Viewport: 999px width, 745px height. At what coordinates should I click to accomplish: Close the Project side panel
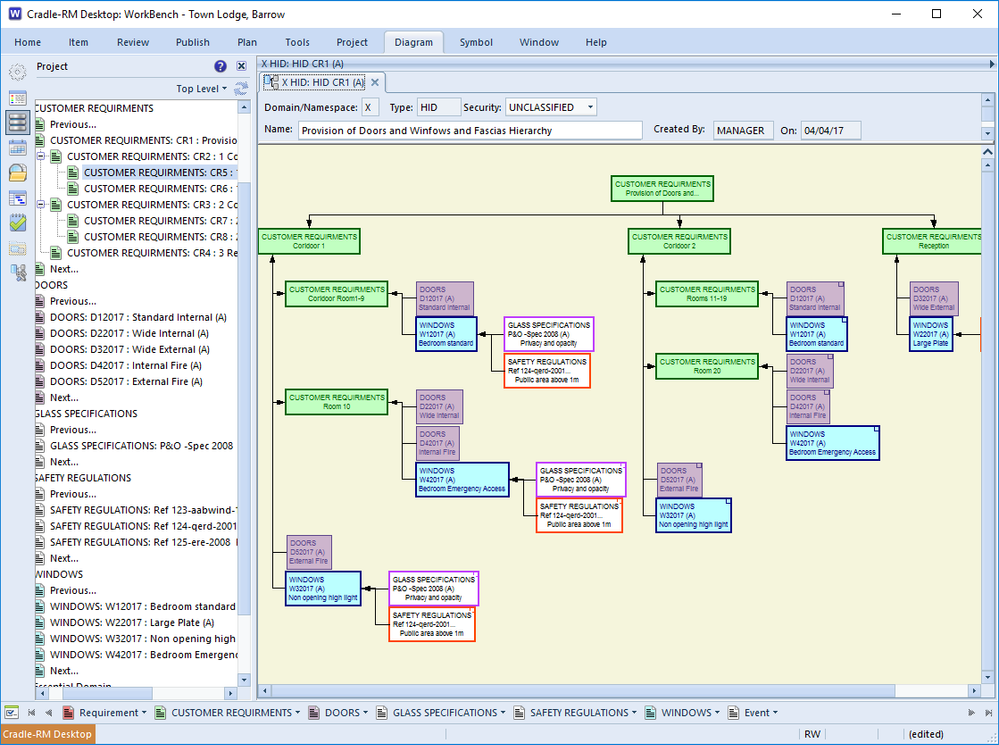pos(241,66)
